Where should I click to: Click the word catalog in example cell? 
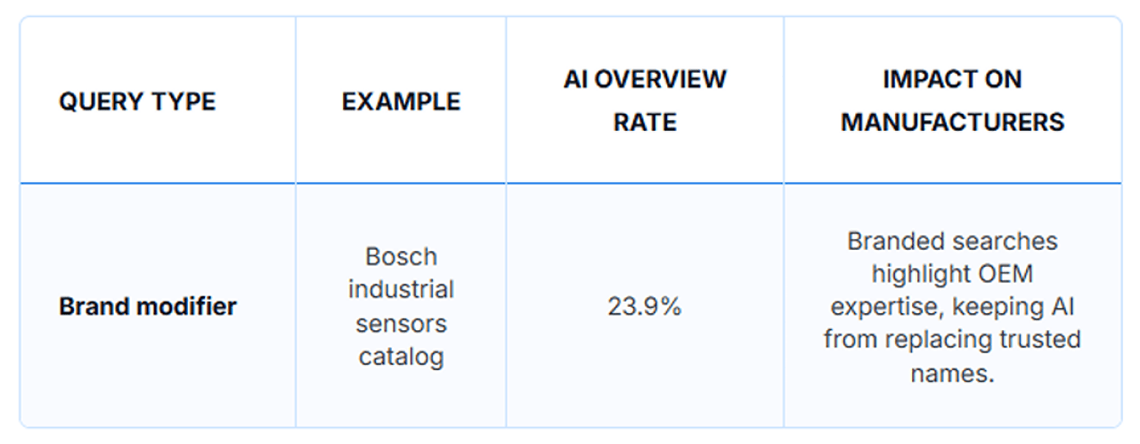tap(401, 356)
